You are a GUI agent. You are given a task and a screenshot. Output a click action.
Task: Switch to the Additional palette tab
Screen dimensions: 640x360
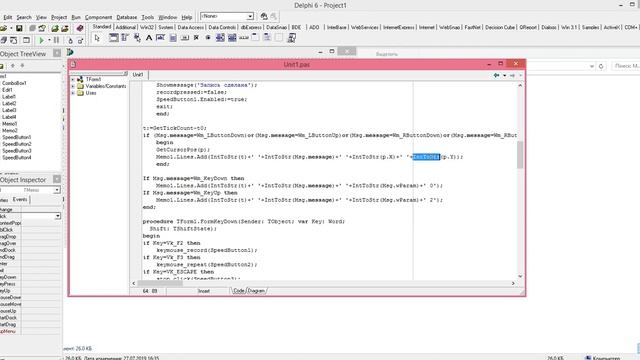pos(125,27)
